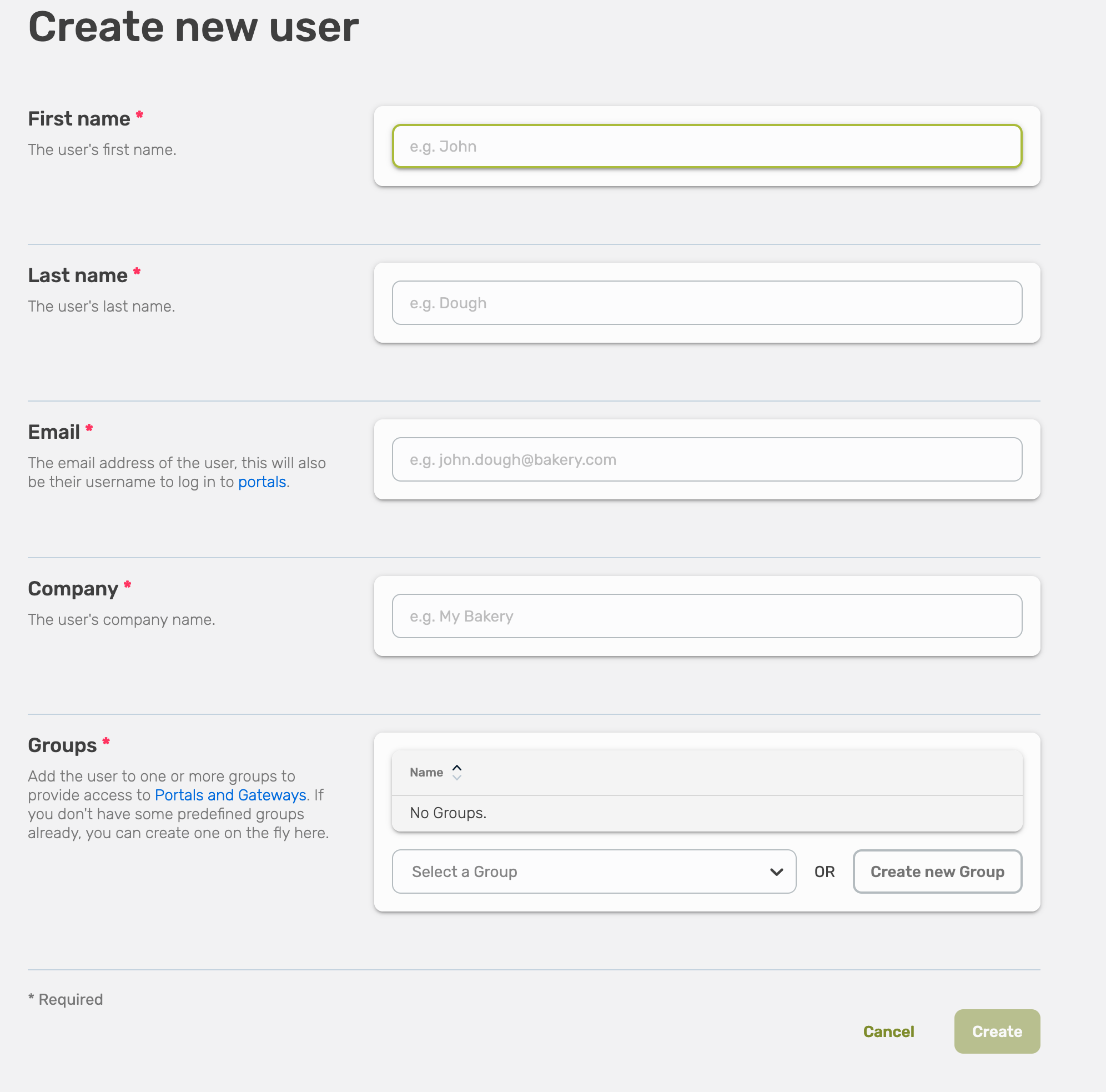Viewport: 1106px width, 1092px height.
Task: Click the Create new Group button
Action: click(x=937, y=871)
